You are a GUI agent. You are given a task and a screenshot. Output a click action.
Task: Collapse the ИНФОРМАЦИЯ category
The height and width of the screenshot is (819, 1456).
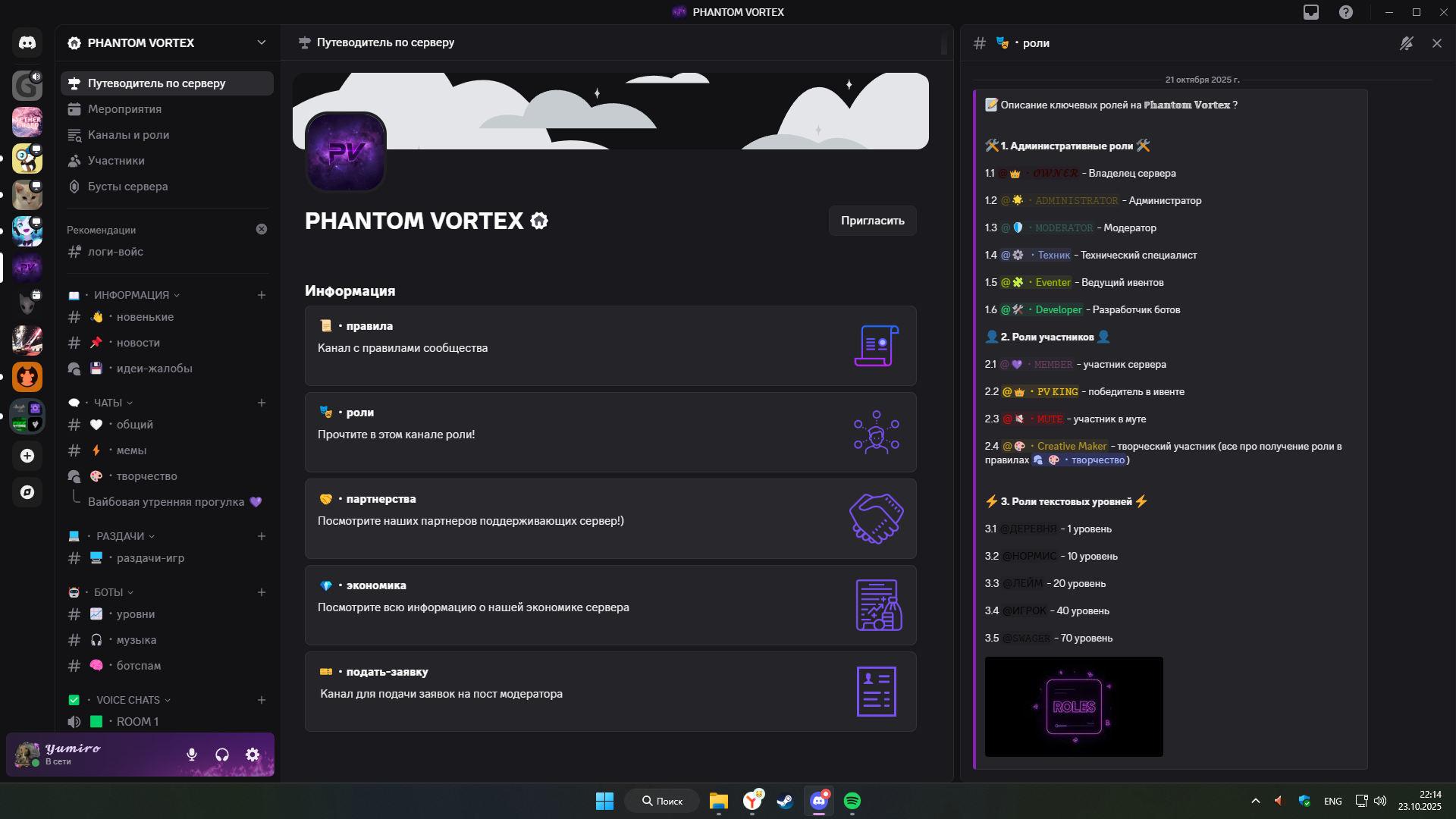click(x=132, y=295)
